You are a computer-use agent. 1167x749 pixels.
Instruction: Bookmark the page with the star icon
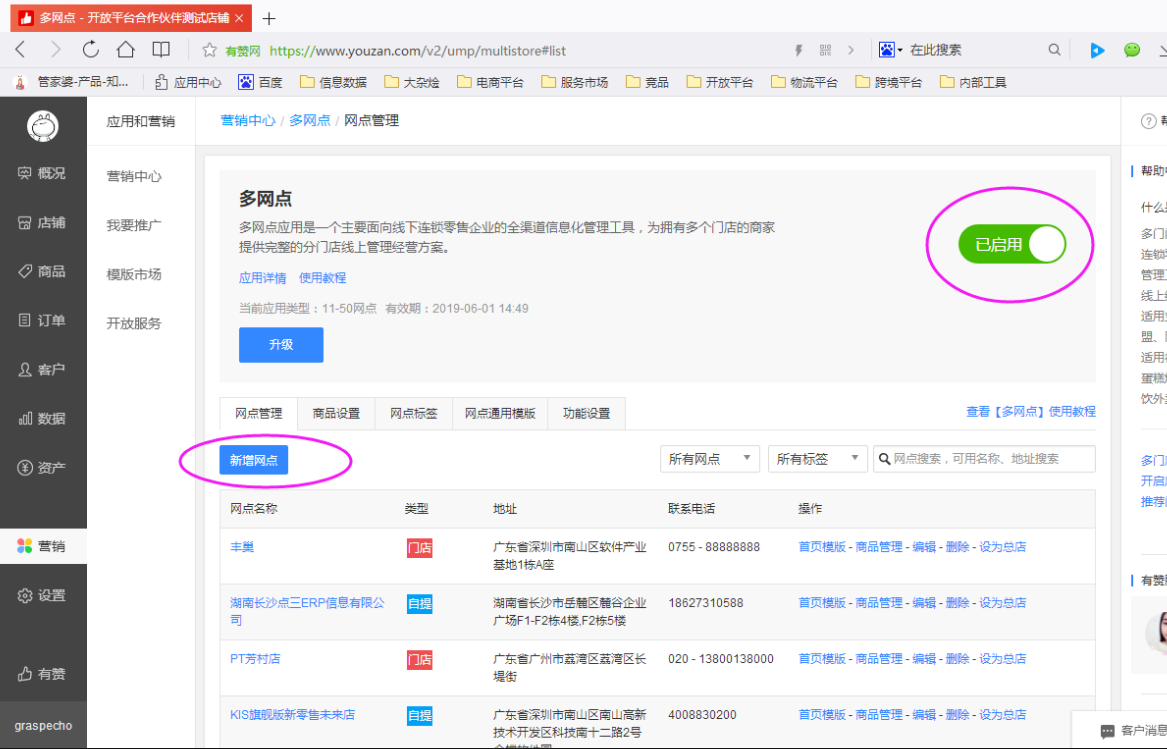tap(209, 50)
